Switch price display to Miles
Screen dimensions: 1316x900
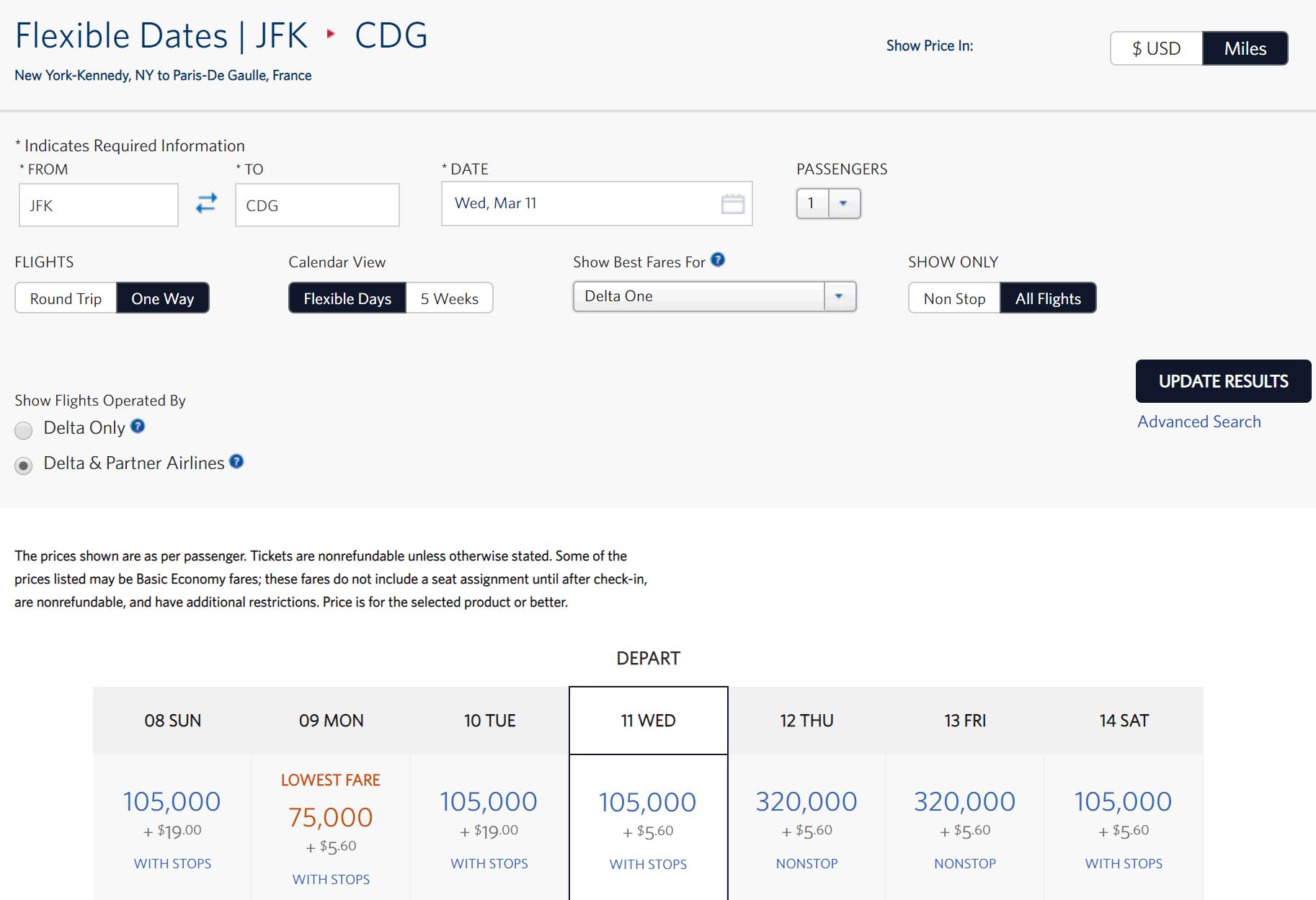tap(1245, 48)
